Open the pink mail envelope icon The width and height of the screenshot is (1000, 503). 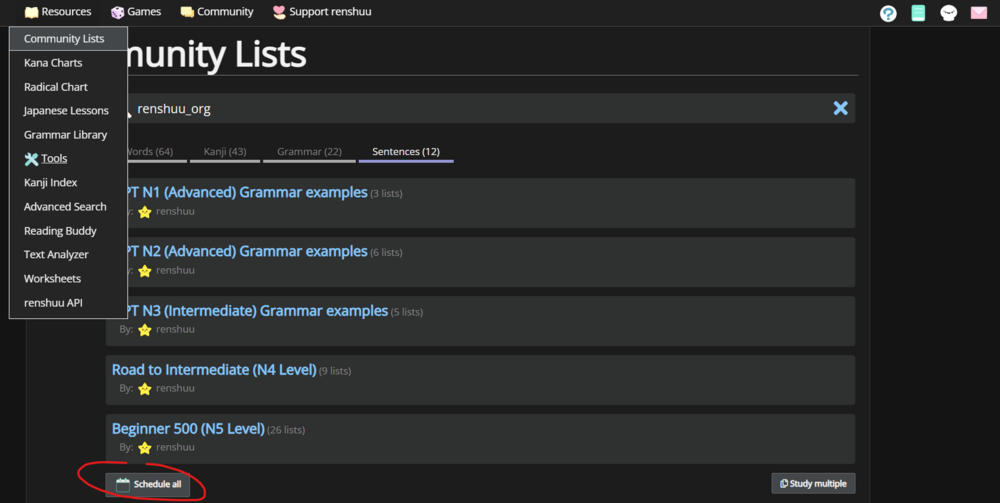click(x=978, y=13)
